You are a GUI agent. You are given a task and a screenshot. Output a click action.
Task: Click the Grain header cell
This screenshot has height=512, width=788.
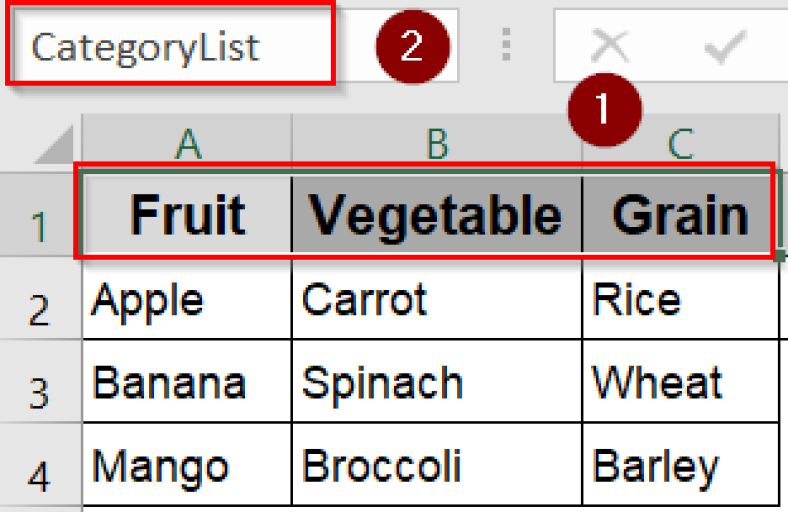(x=680, y=215)
